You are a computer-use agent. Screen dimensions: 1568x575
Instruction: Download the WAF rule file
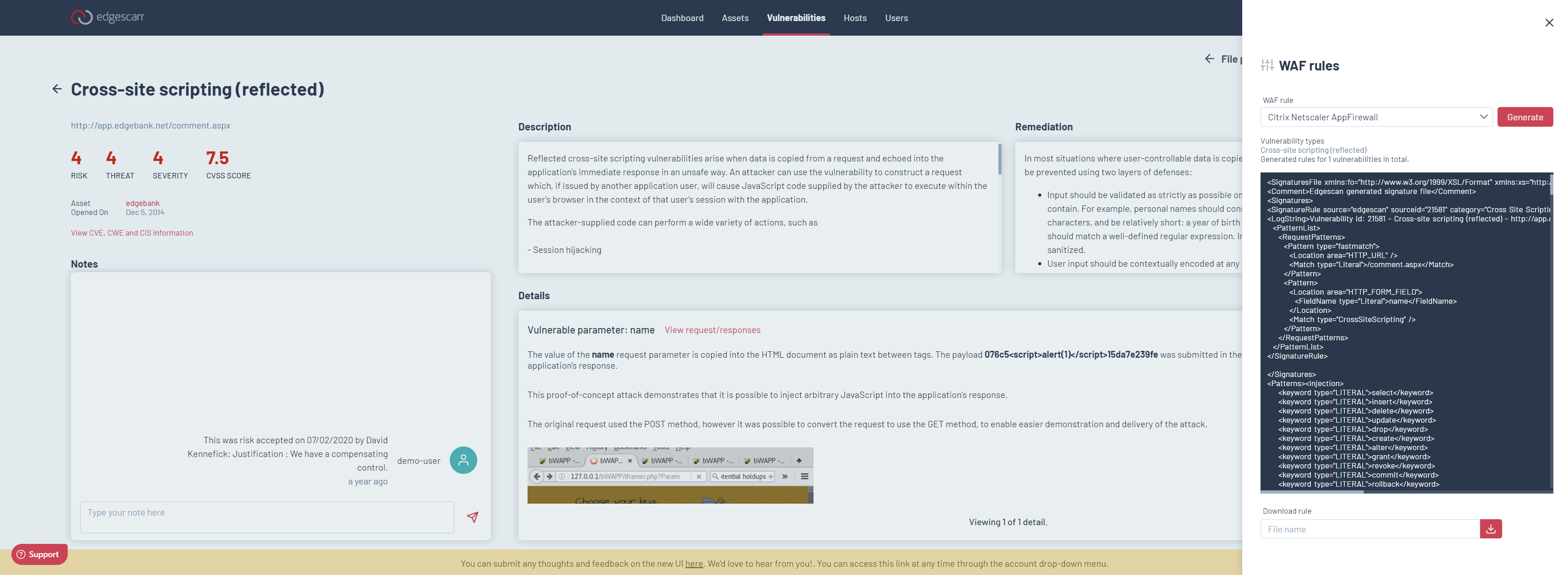point(1491,529)
